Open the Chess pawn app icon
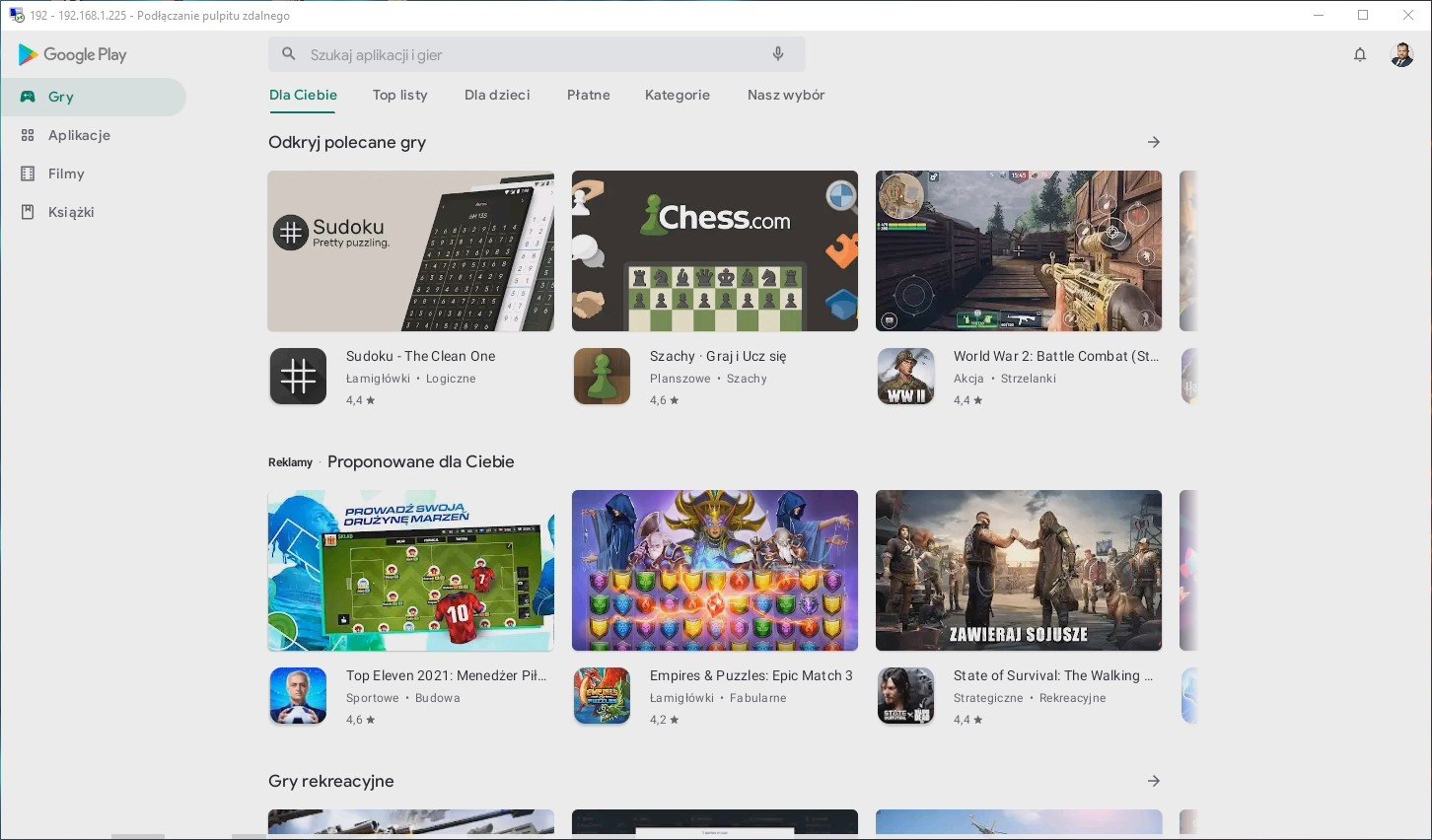The width and height of the screenshot is (1432, 840). [x=602, y=377]
